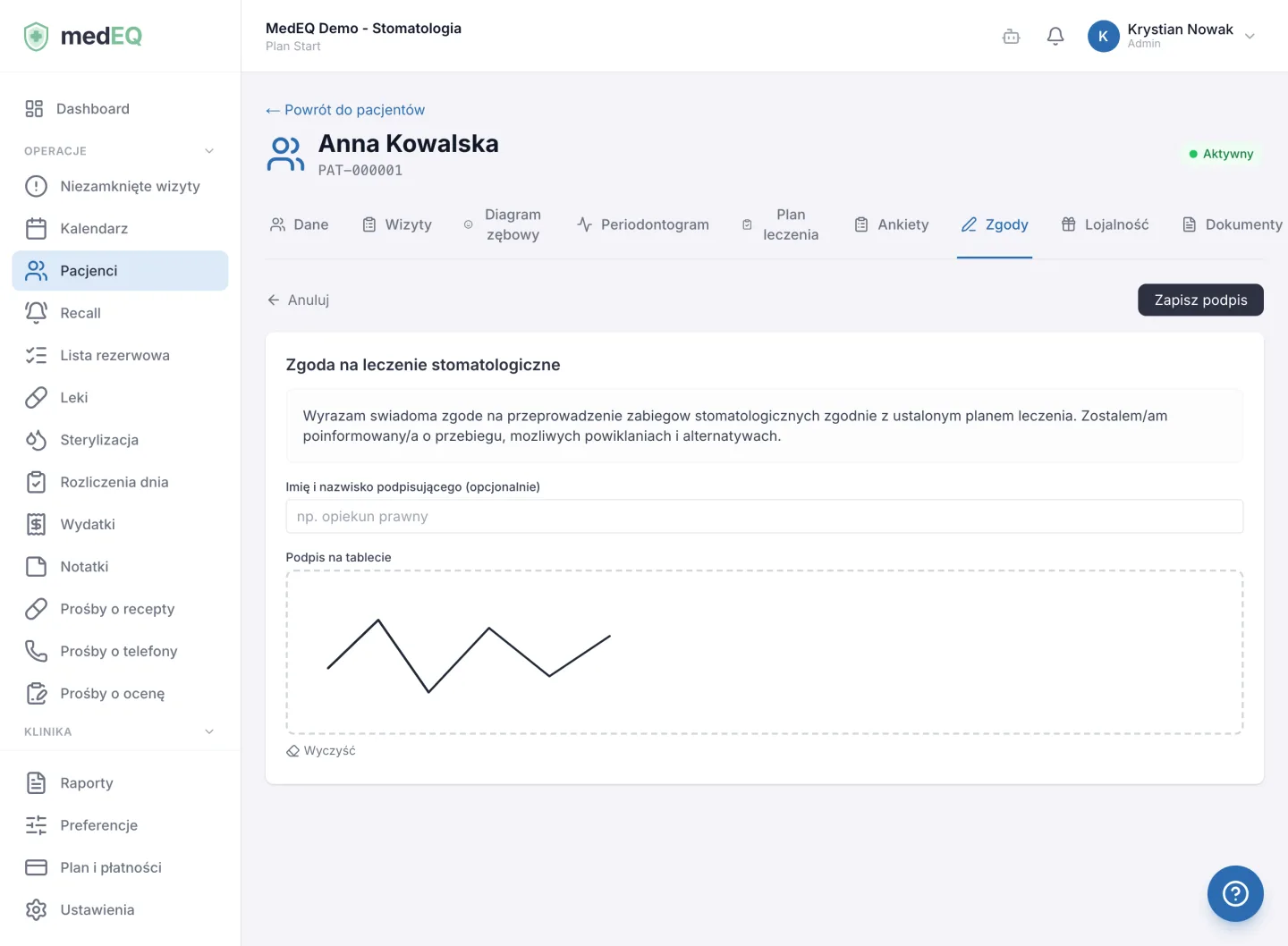Image resolution: width=1288 pixels, height=946 pixels.
Task: Click inside the signature drawing pad
Action: (765, 653)
